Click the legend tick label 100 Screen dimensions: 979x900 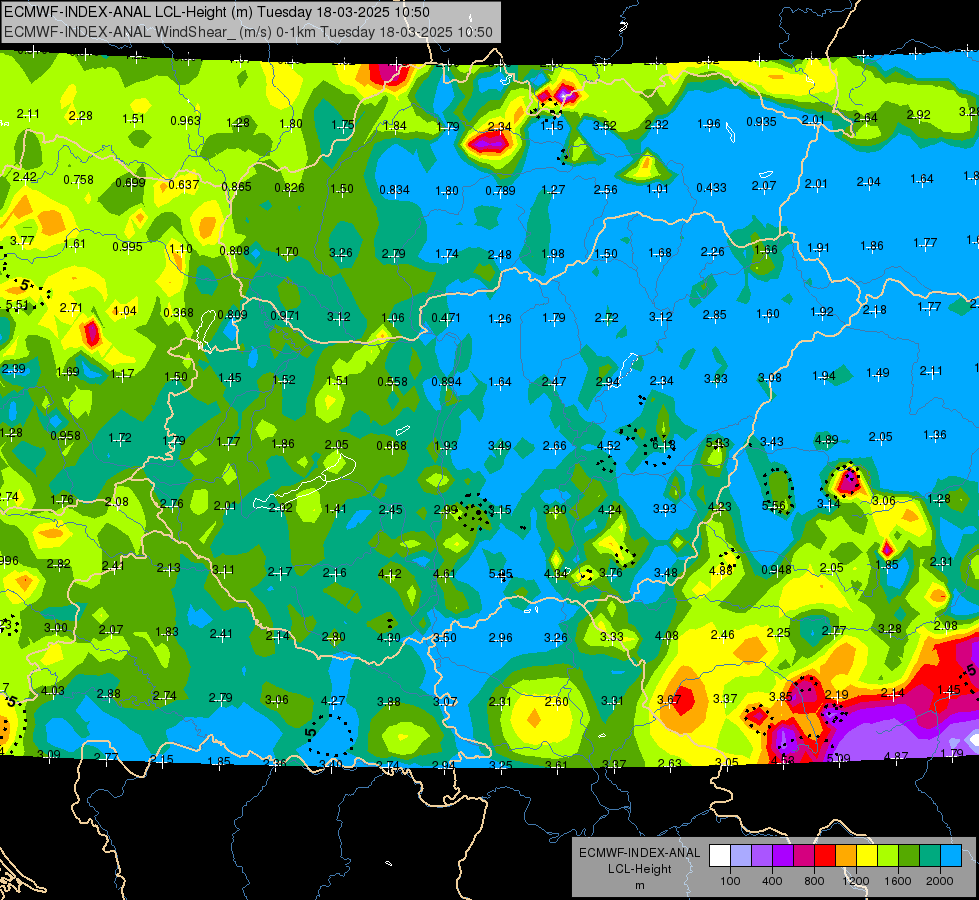(x=730, y=881)
